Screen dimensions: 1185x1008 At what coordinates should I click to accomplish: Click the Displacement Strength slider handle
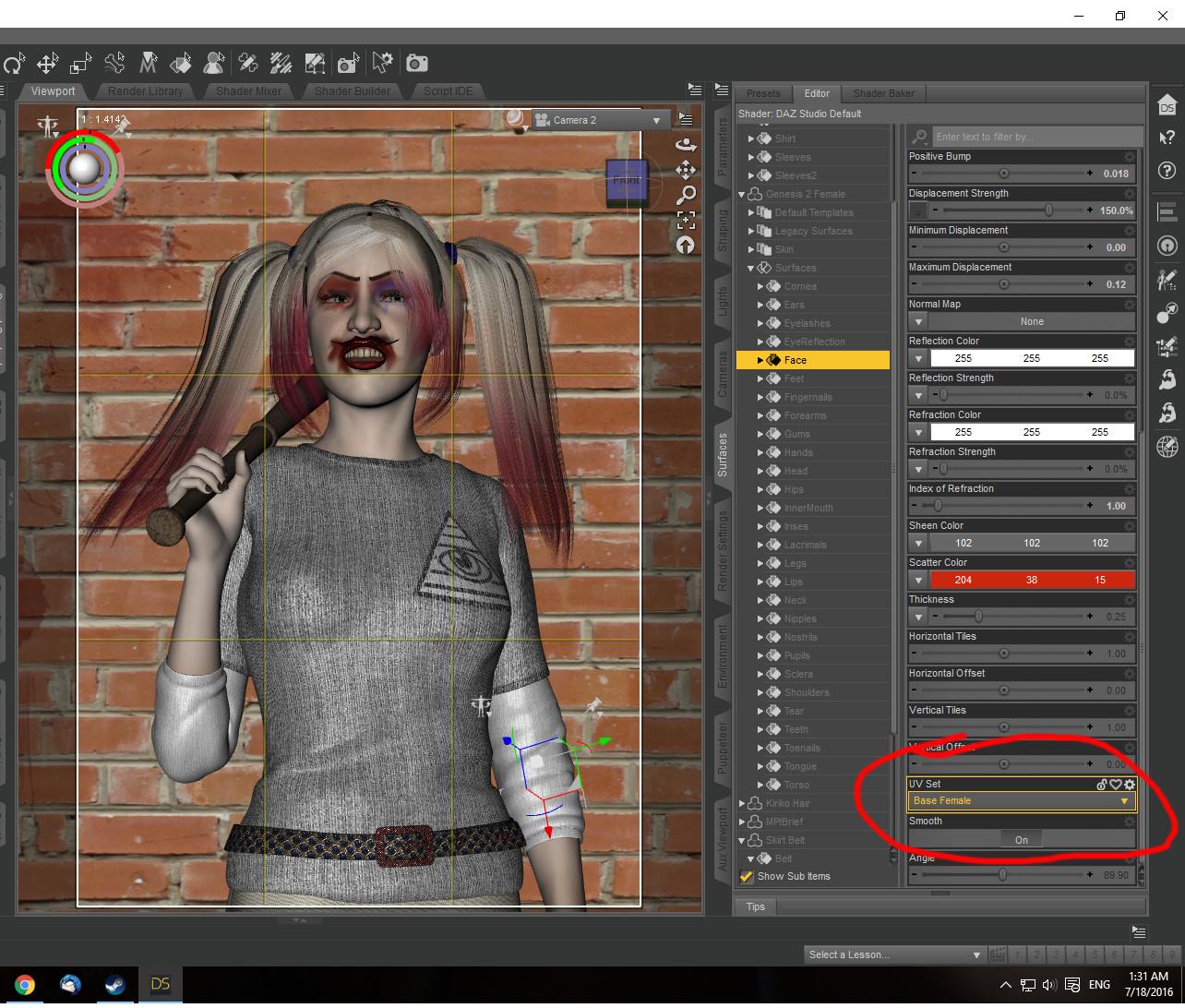pyautogui.click(x=1048, y=210)
